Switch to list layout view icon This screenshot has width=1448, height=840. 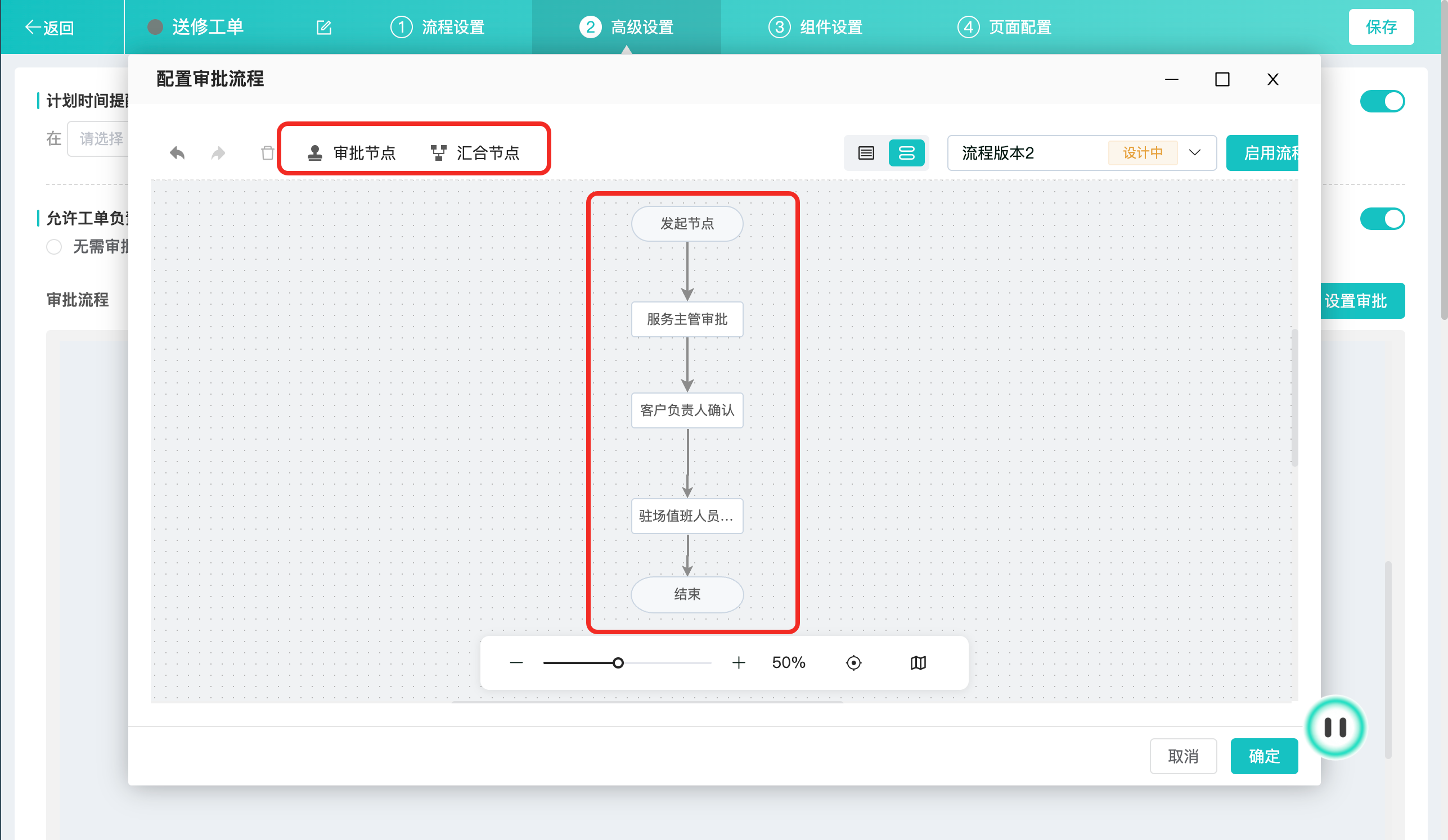click(x=866, y=153)
